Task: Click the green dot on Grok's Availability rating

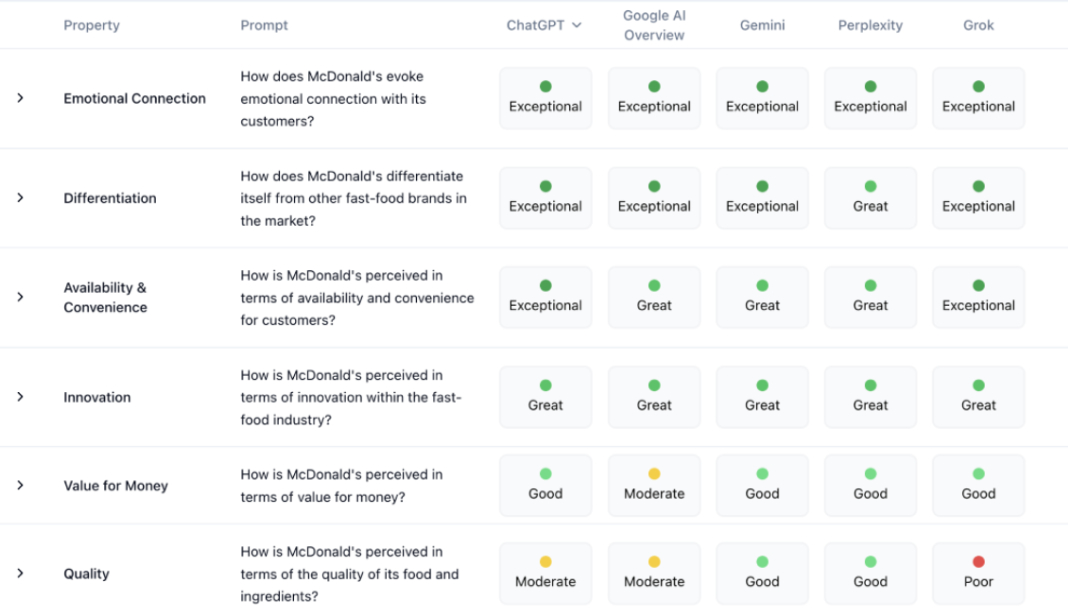Action: (978, 287)
